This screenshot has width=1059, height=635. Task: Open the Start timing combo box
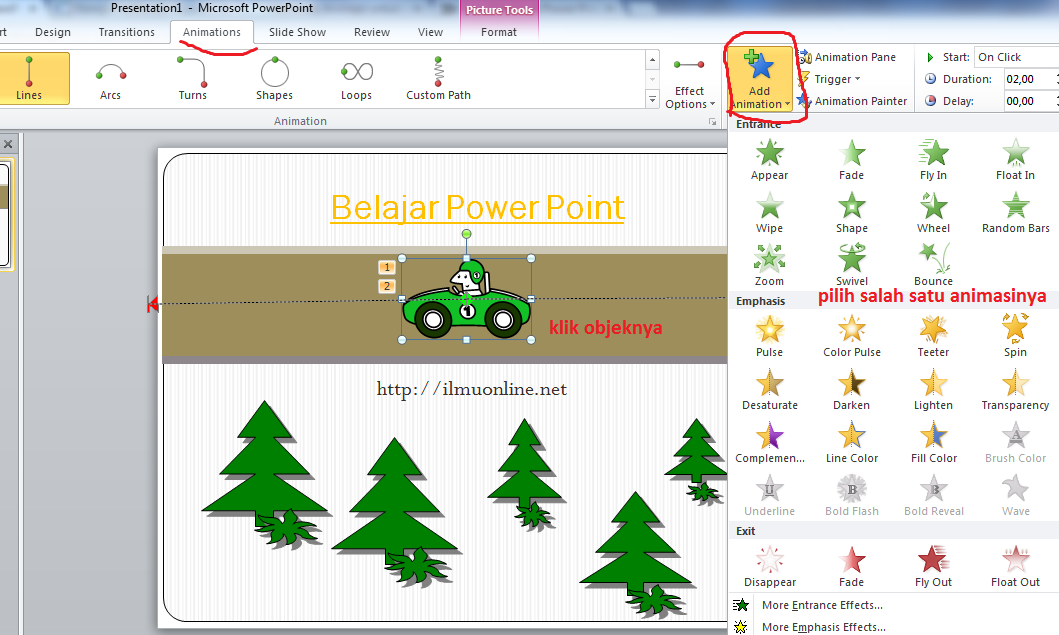pyautogui.click(x=1015, y=57)
